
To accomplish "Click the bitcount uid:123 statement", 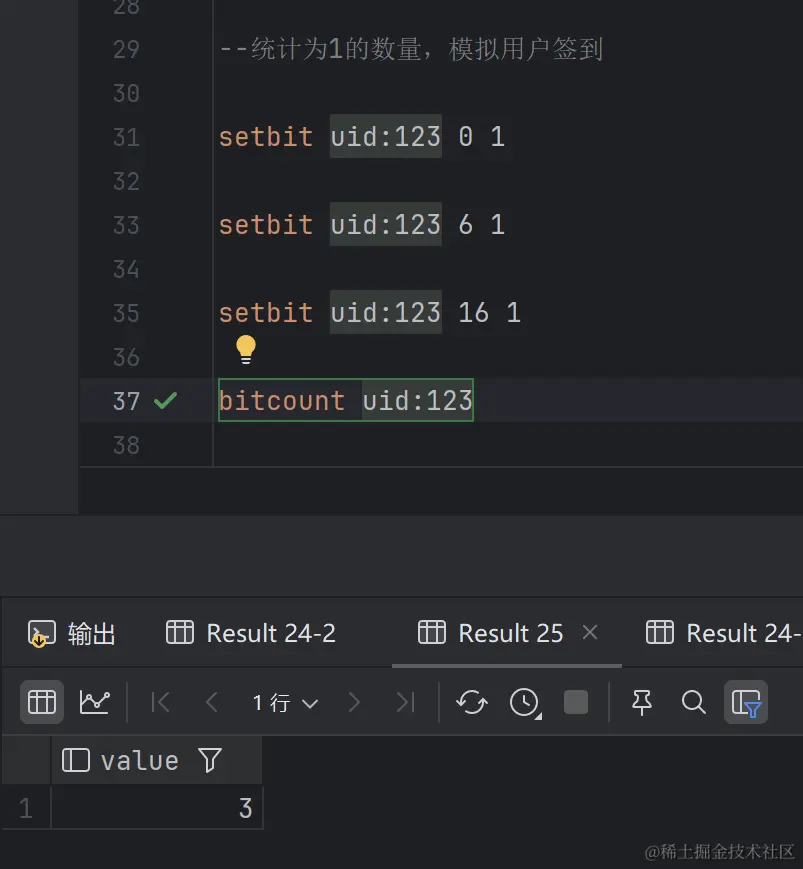I will coord(346,400).
